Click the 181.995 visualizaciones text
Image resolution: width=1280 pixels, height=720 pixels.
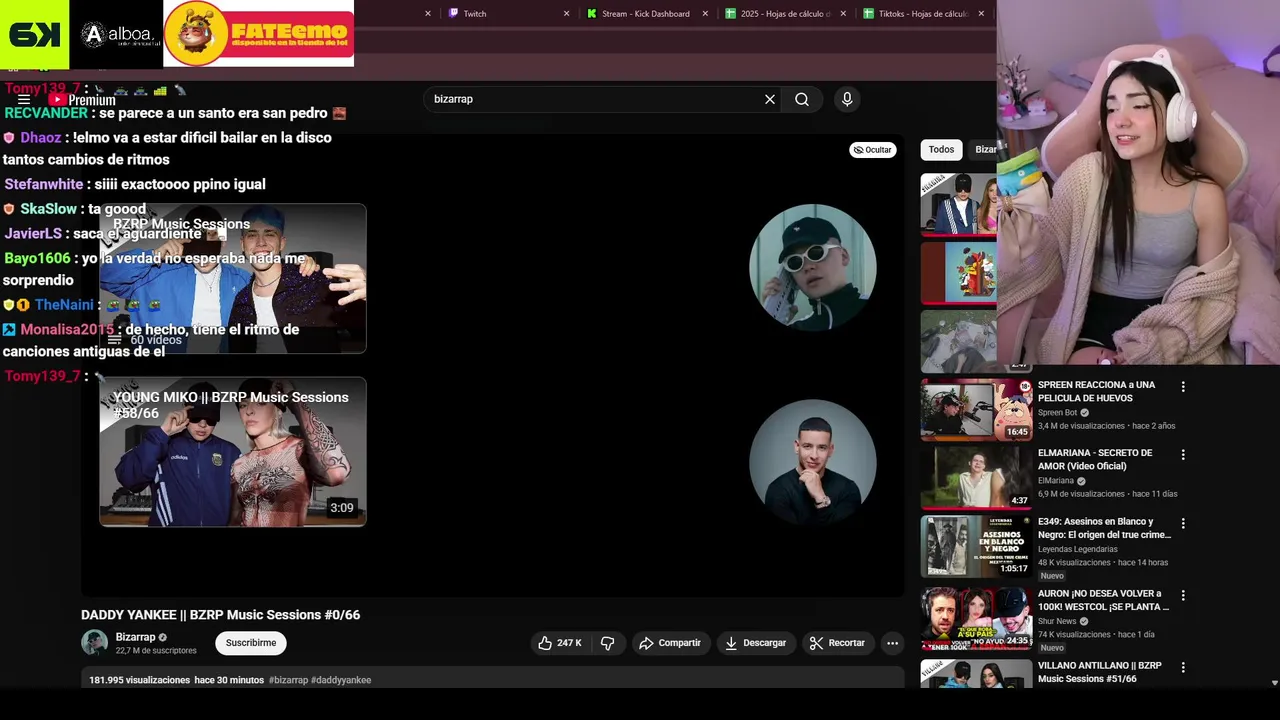point(140,680)
